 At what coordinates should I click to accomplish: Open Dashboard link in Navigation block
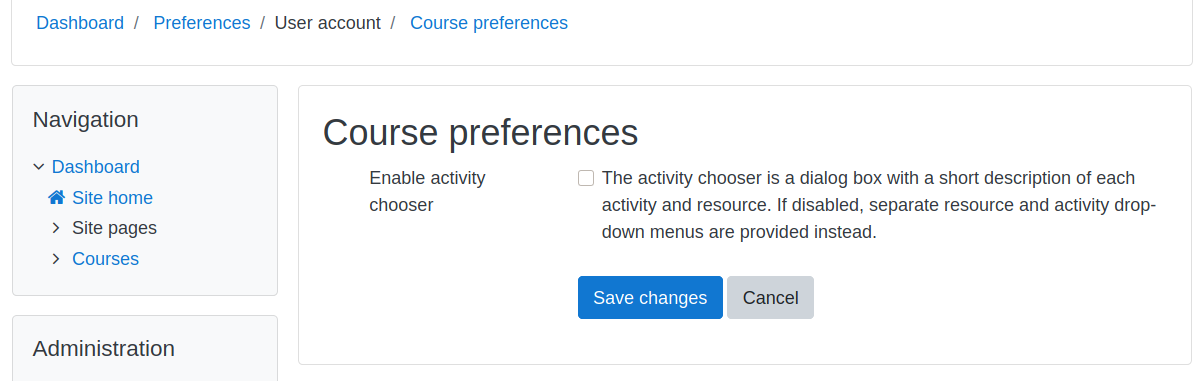pyautogui.click(x=96, y=167)
